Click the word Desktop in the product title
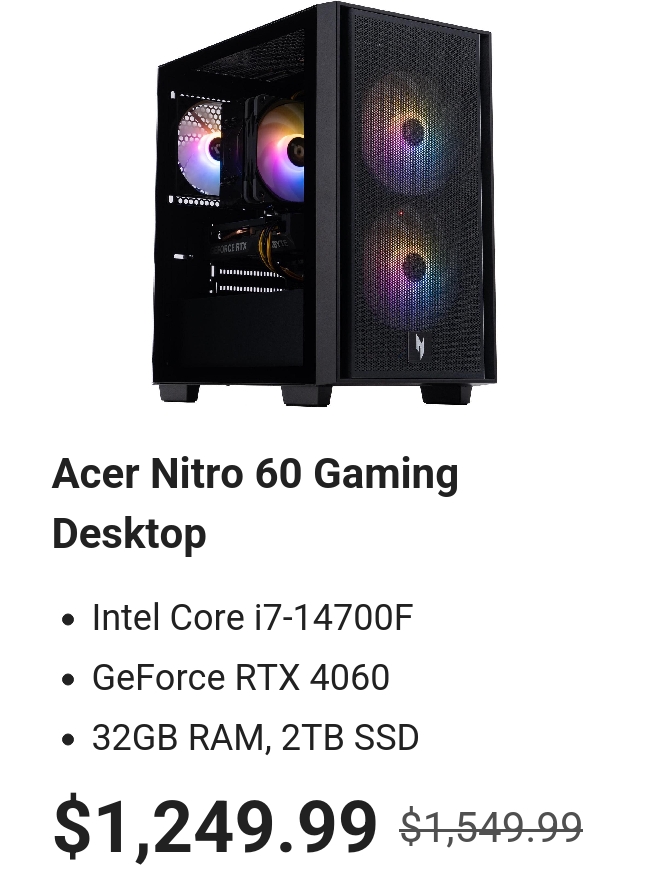 (x=129, y=534)
